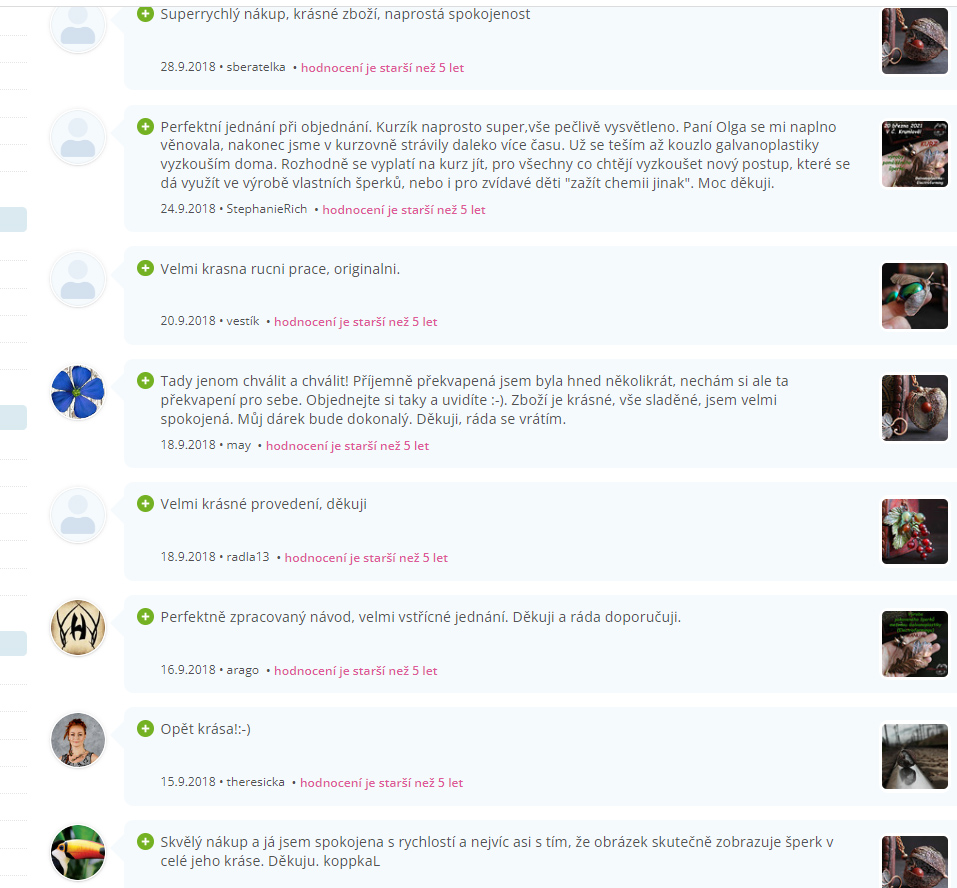This screenshot has width=957, height=888.
Task: Click the username sberatelka
Action: click(x=256, y=67)
